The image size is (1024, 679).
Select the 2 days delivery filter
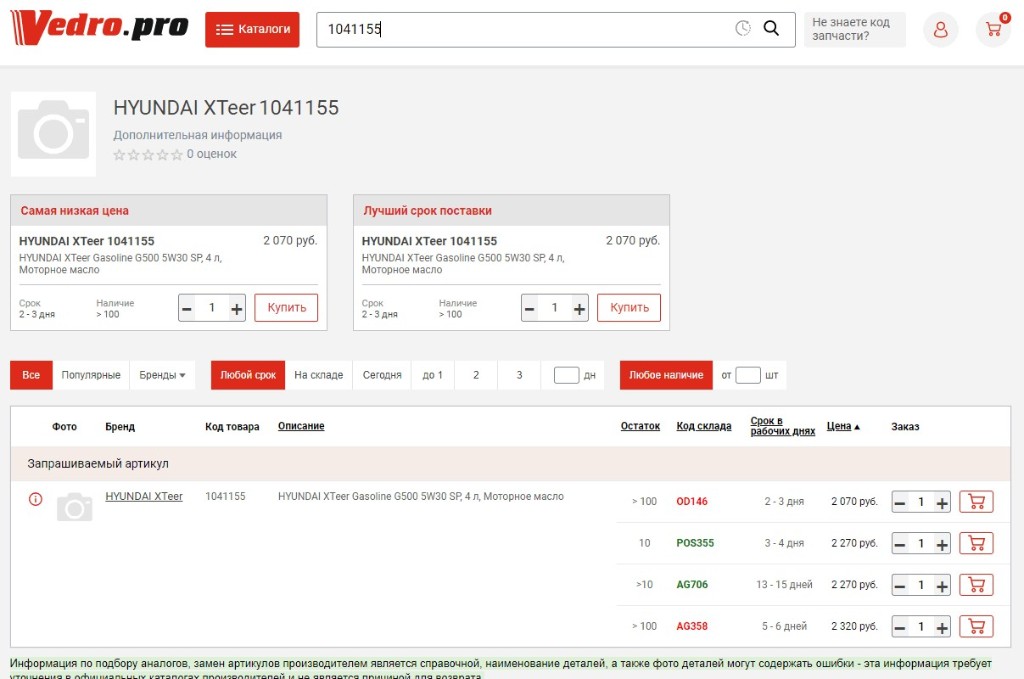click(x=476, y=375)
